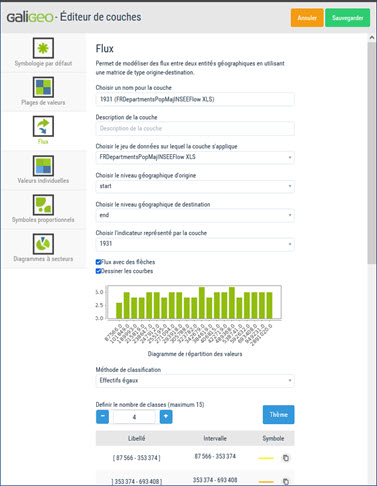Click label cell ] 353 374 - 693 408 ]

pos(136,482)
